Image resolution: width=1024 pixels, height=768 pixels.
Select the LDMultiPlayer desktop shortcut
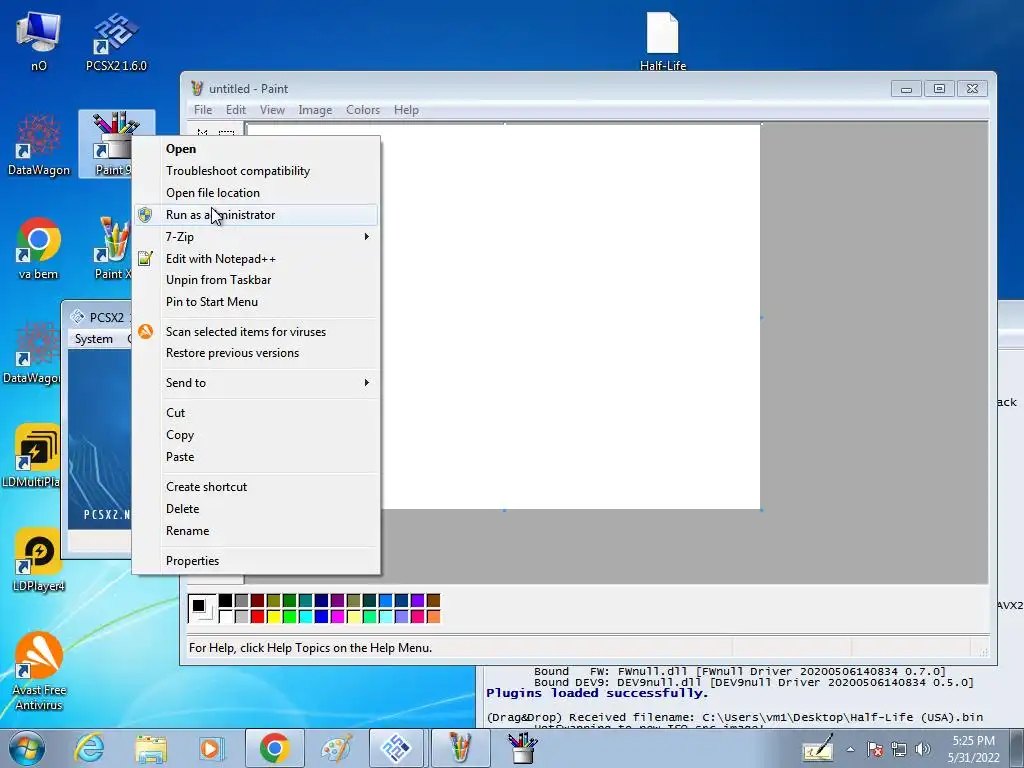point(31,456)
